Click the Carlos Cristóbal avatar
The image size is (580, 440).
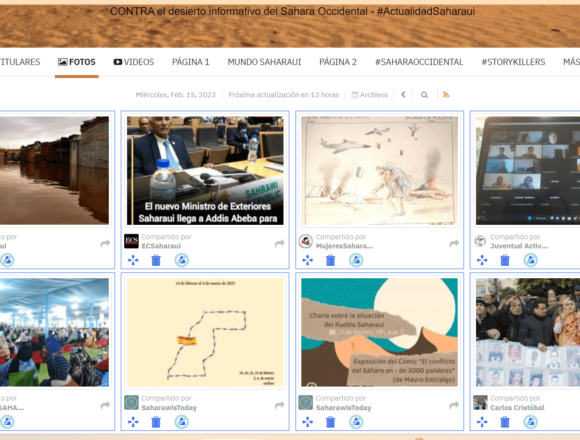(x=480, y=403)
